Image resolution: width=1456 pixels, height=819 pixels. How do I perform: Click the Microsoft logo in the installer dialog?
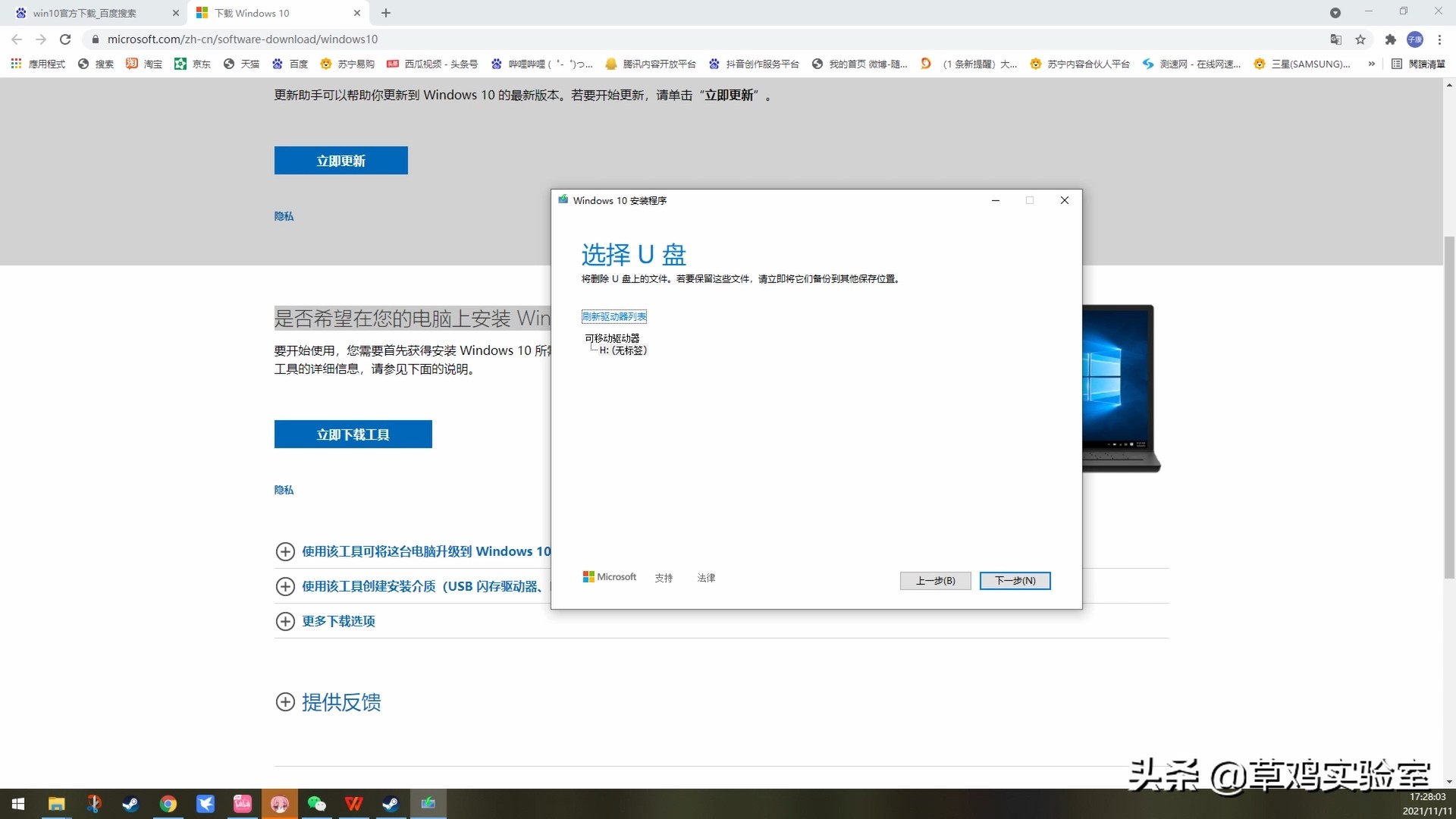pyautogui.click(x=609, y=576)
